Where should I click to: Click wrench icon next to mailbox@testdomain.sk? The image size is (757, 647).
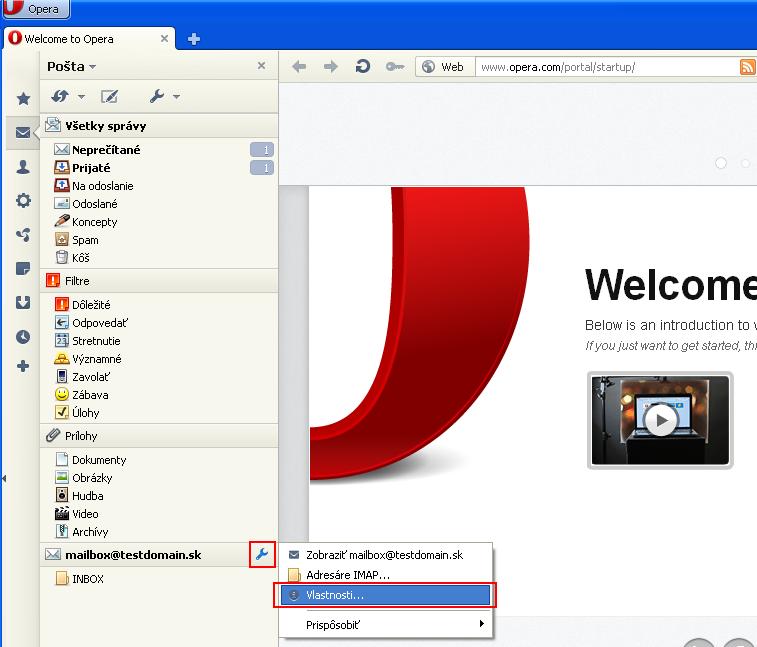262,554
